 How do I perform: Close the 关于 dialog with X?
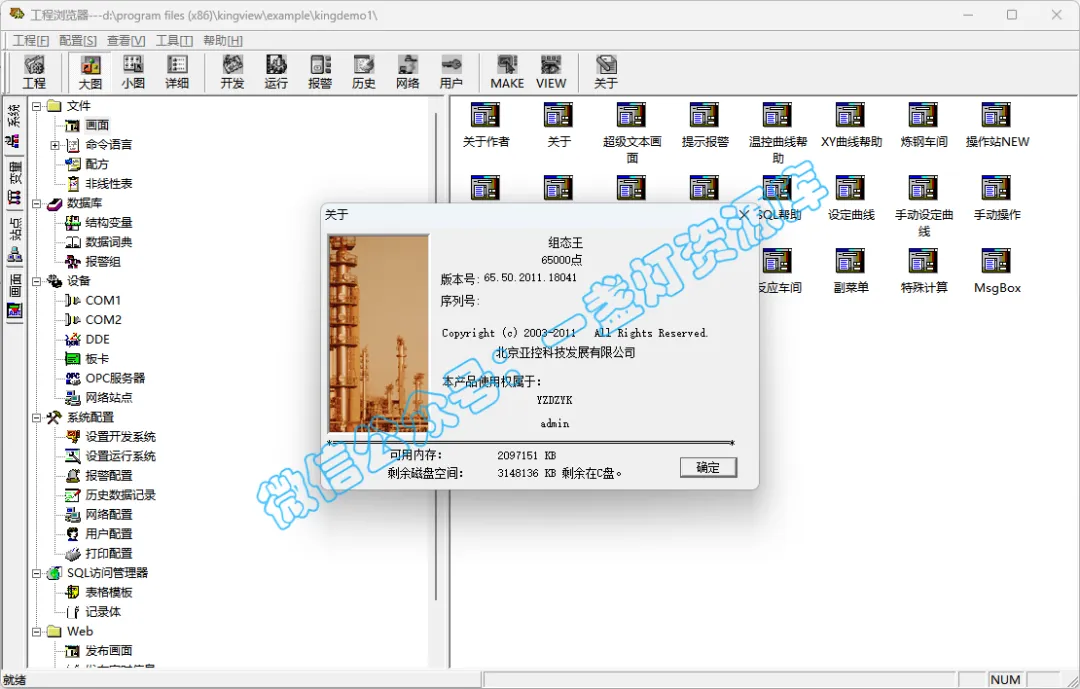[x=744, y=215]
